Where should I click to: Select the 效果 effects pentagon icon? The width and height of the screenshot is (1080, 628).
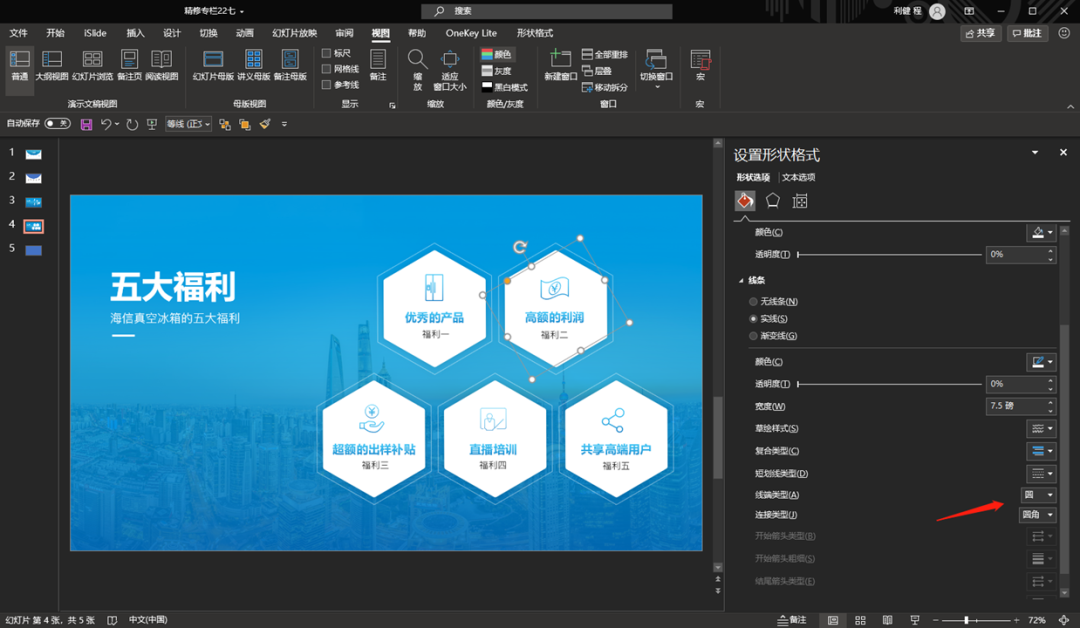coord(773,200)
